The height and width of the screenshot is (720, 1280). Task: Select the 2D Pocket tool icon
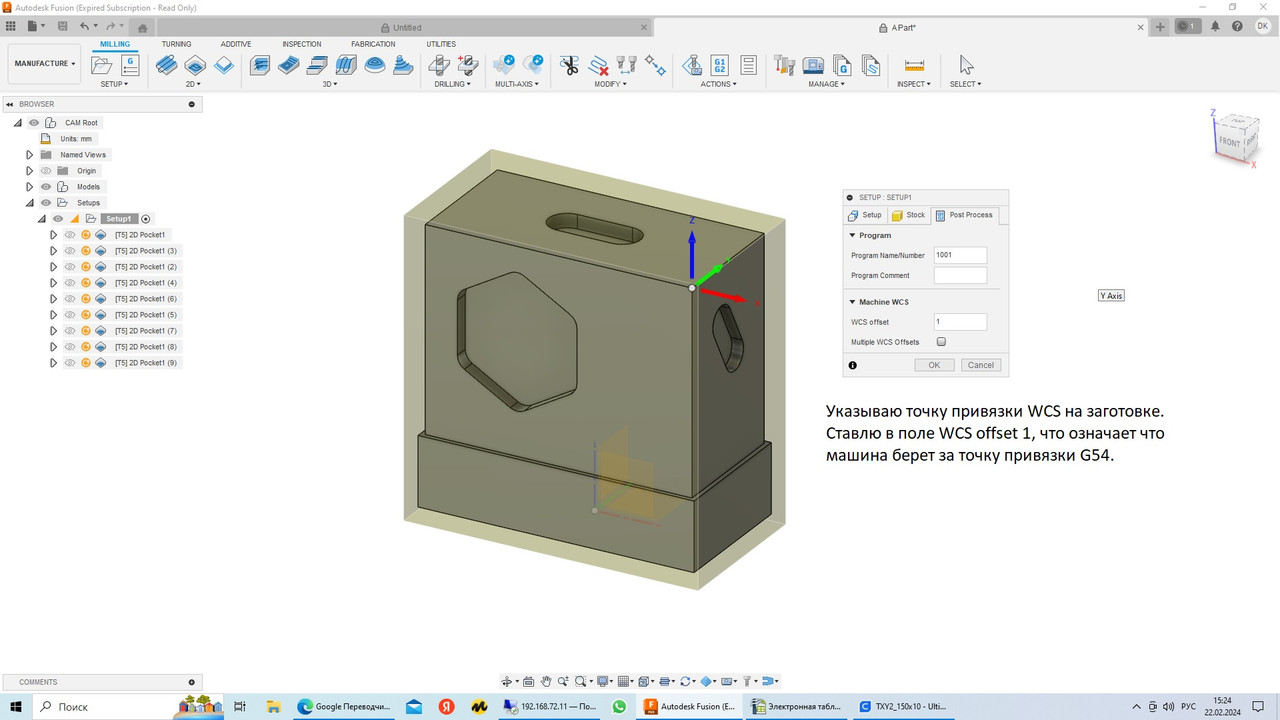[195, 66]
